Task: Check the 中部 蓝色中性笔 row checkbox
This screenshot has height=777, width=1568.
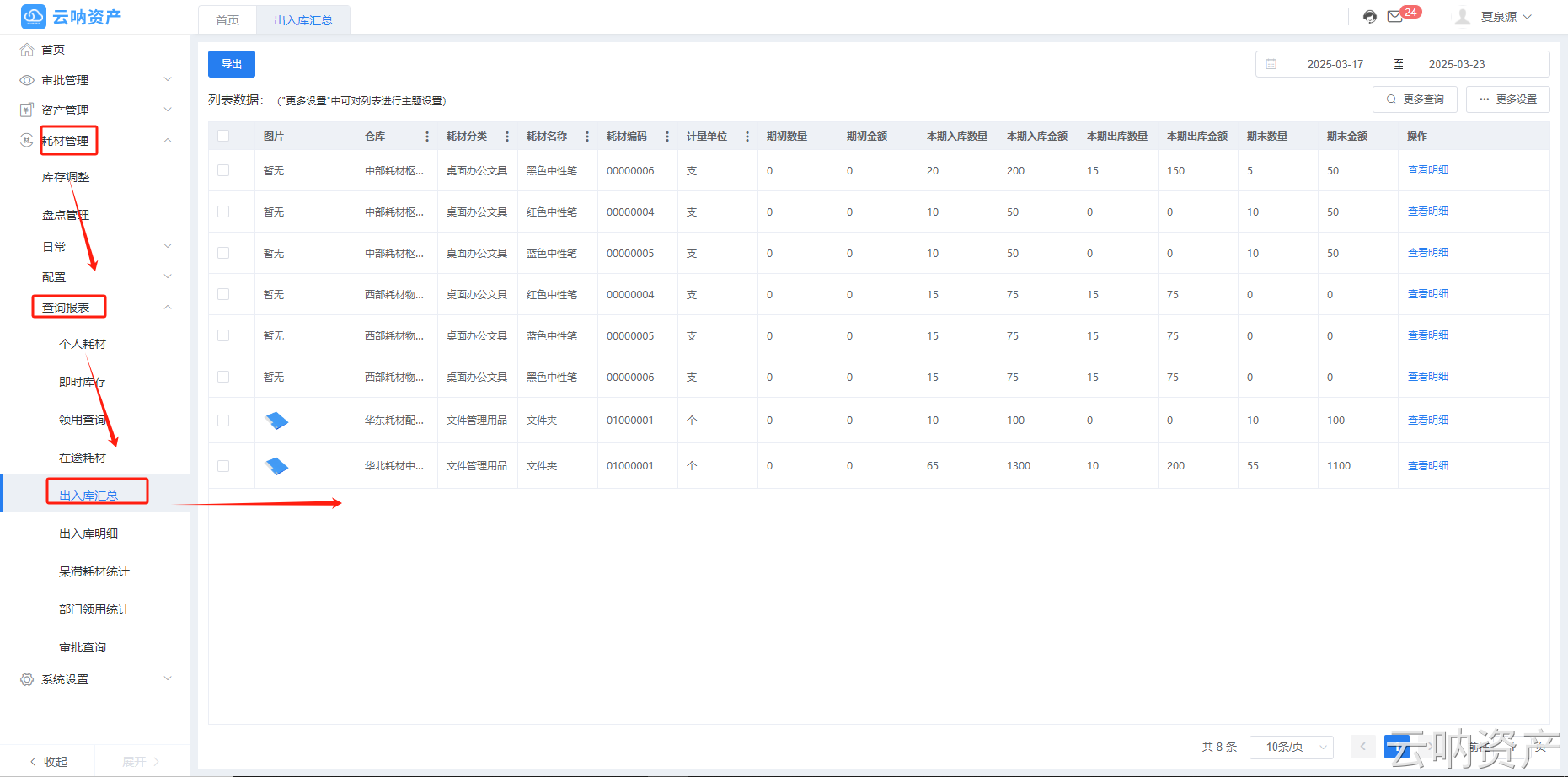Action: pos(223,253)
